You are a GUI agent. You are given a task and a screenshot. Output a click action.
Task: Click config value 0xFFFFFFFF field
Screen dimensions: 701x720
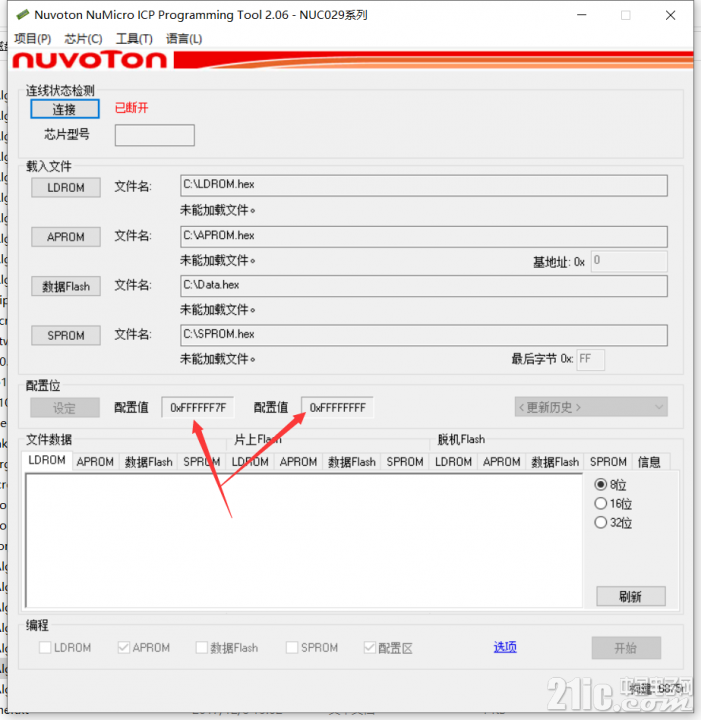[337, 407]
